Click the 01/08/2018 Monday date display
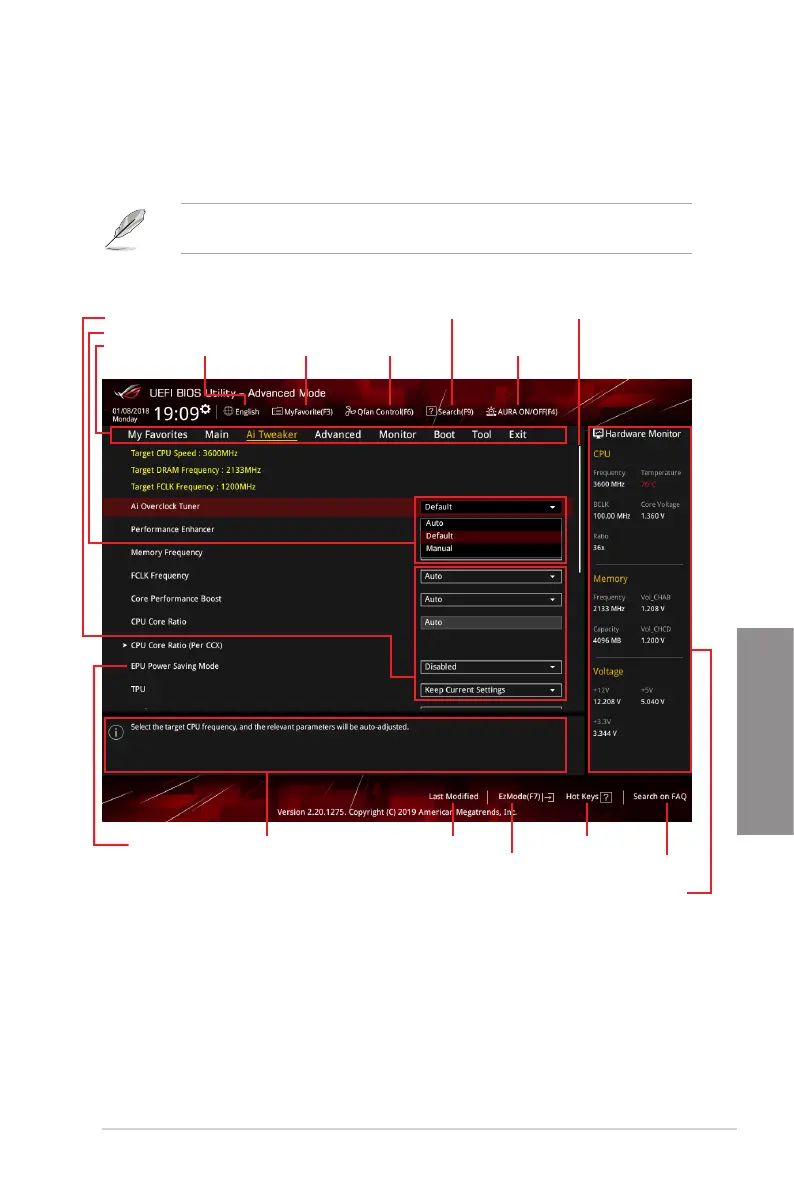The height and width of the screenshot is (1191, 794). click(x=131, y=415)
